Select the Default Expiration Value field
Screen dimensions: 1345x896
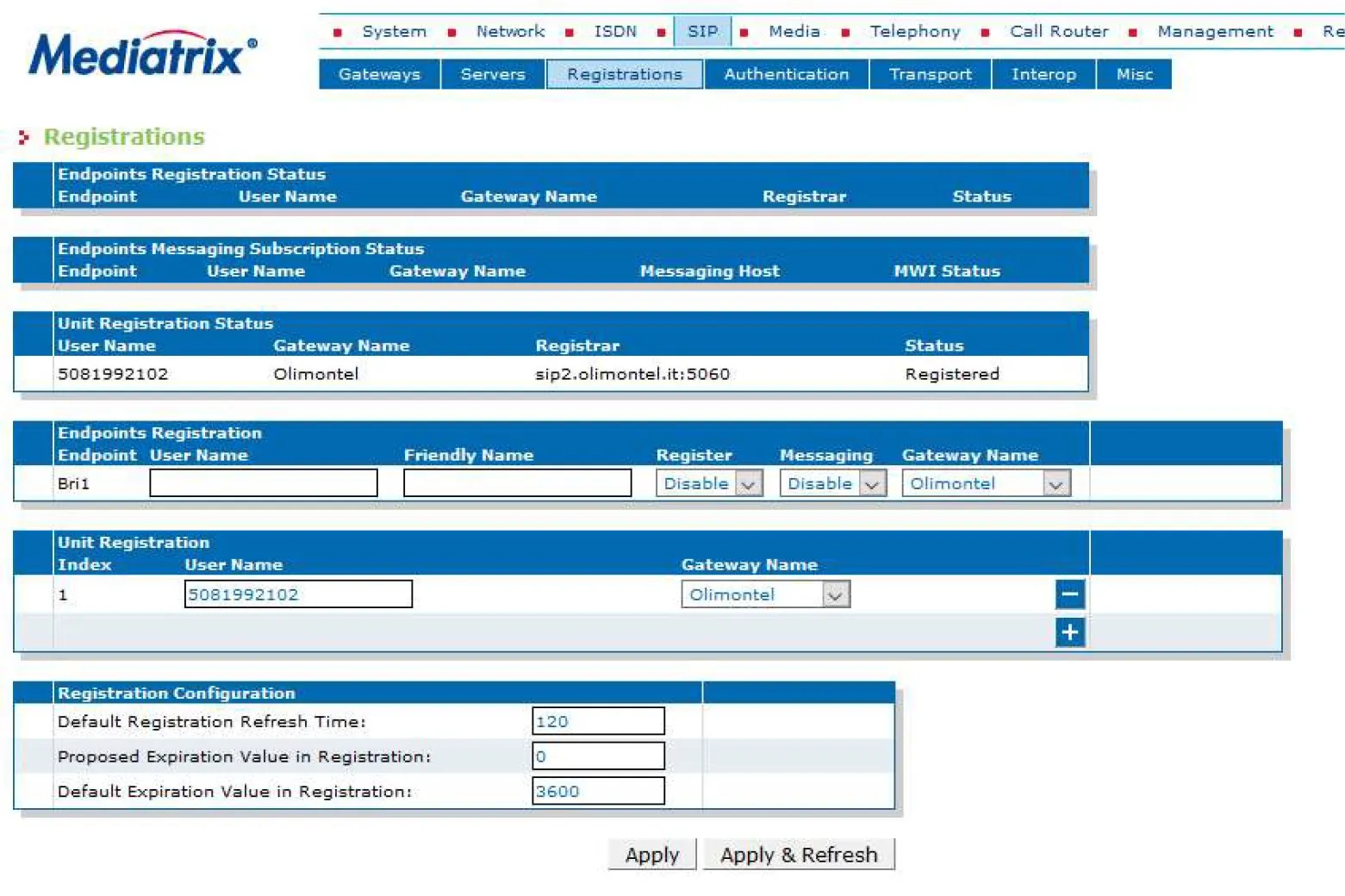pyautogui.click(x=598, y=791)
